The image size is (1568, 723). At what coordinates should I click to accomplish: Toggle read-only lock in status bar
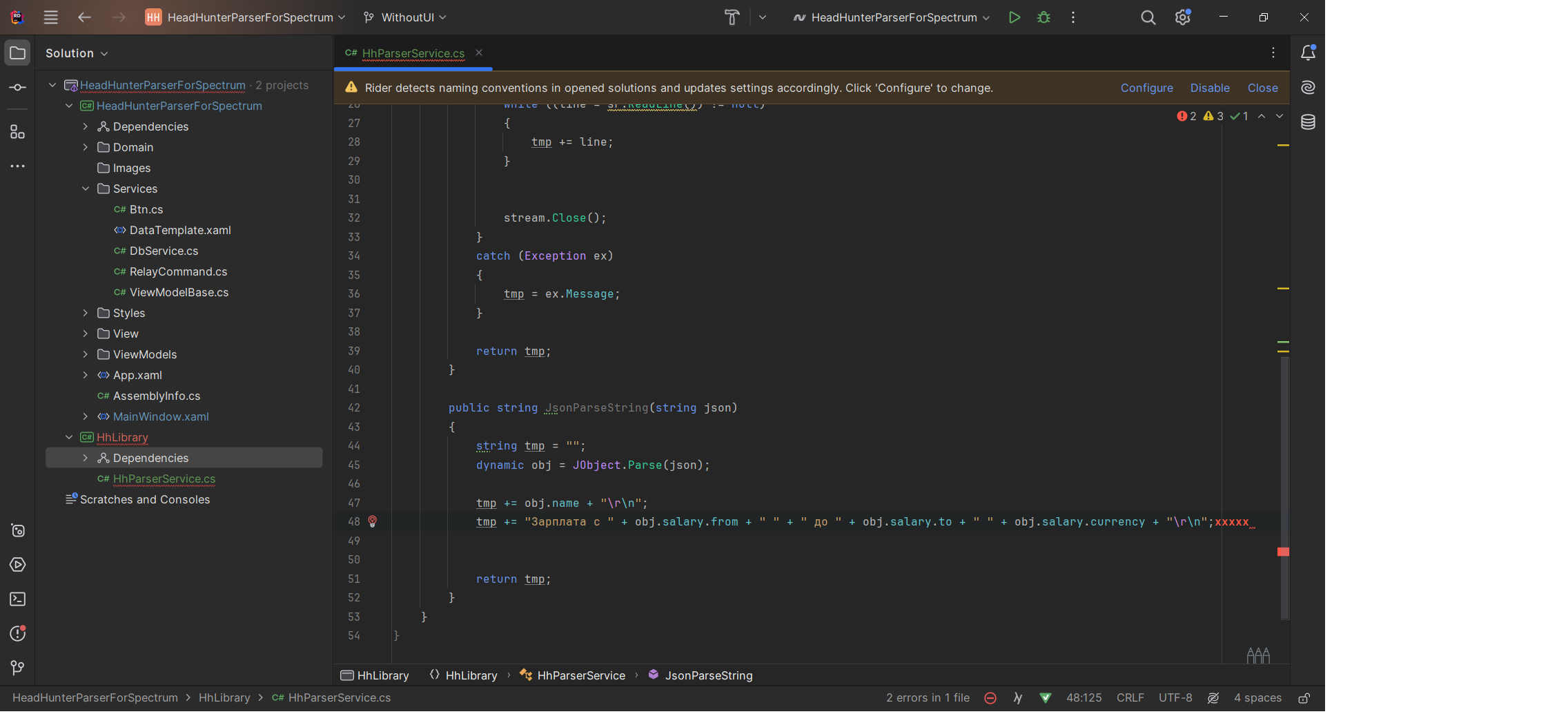(x=1304, y=698)
